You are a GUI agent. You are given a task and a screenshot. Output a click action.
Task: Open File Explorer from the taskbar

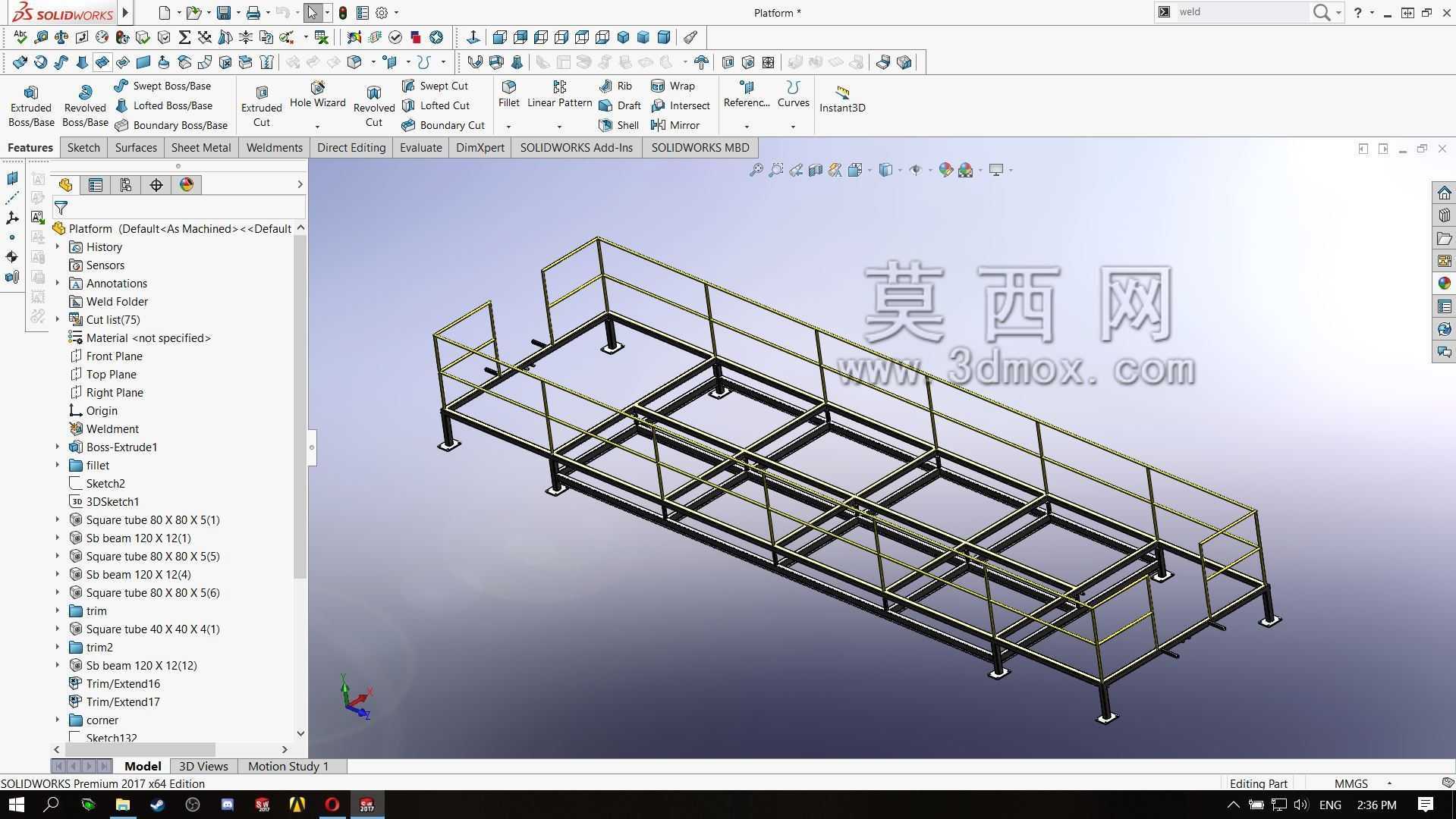(122, 805)
